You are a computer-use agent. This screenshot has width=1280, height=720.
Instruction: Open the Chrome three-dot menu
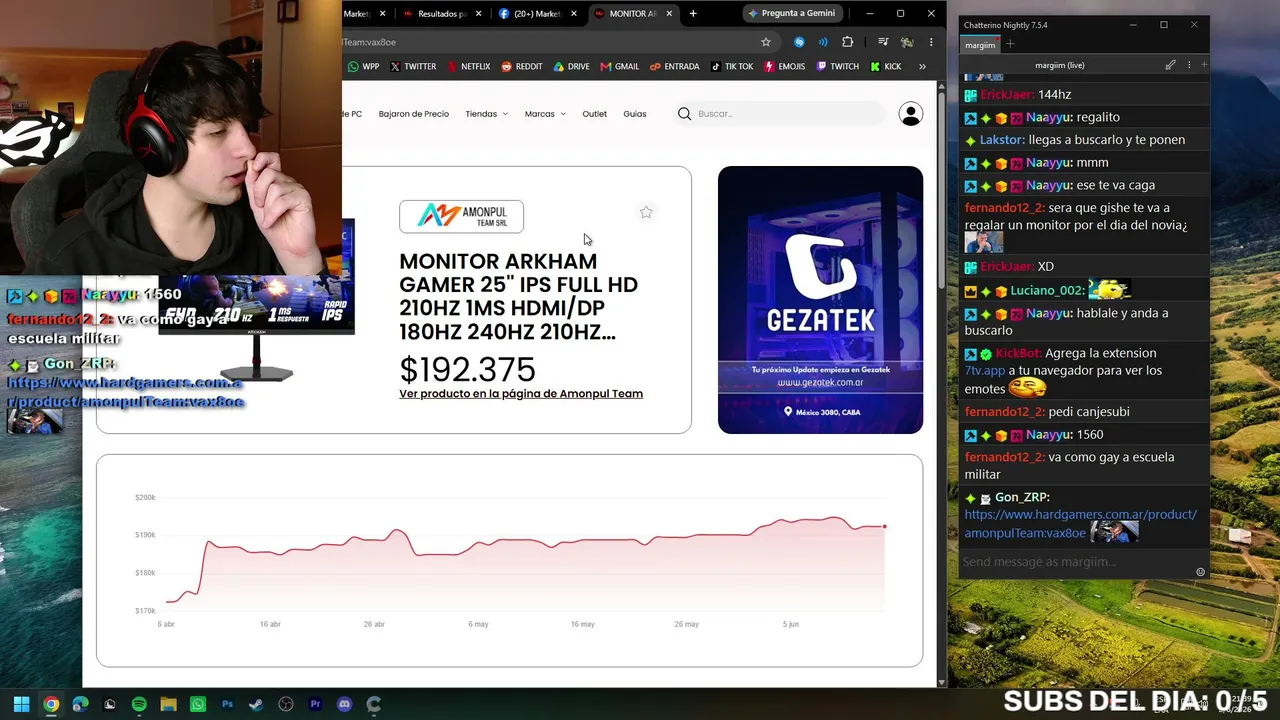click(931, 42)
